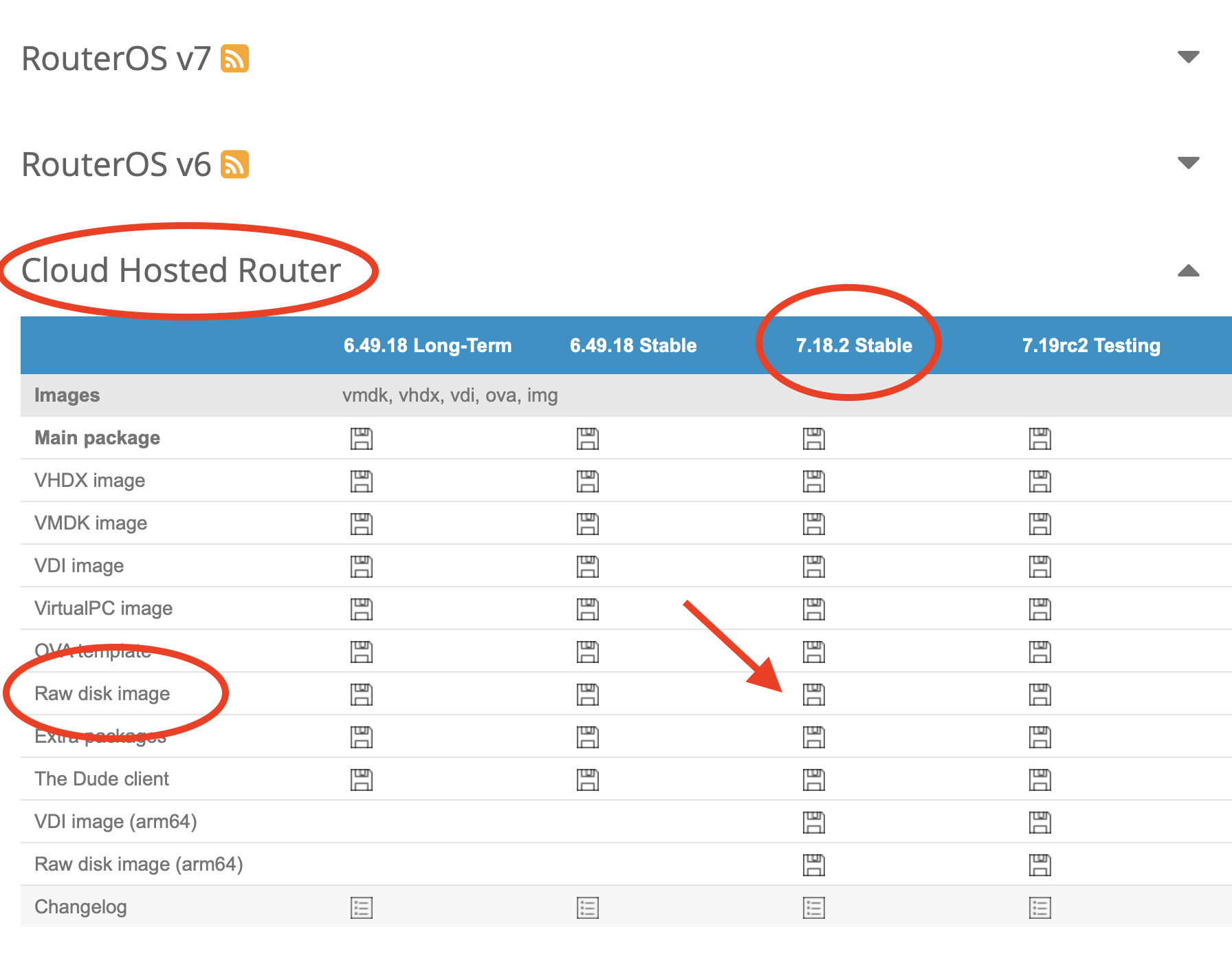Download VDI image (arm64) for 7.19rc2 Testing
Viewport: 1232px width, 967px height.
[x=1040, y=823]
